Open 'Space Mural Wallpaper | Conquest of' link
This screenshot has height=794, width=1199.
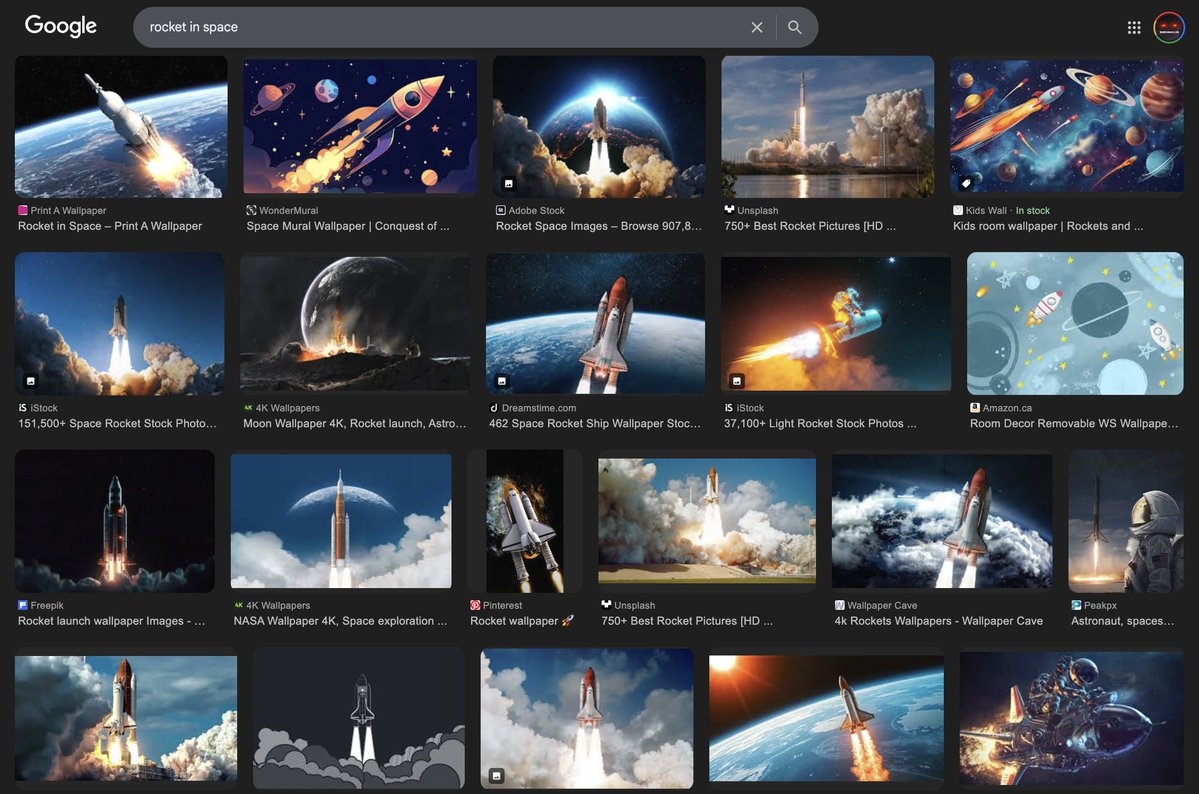pos(348,226)
